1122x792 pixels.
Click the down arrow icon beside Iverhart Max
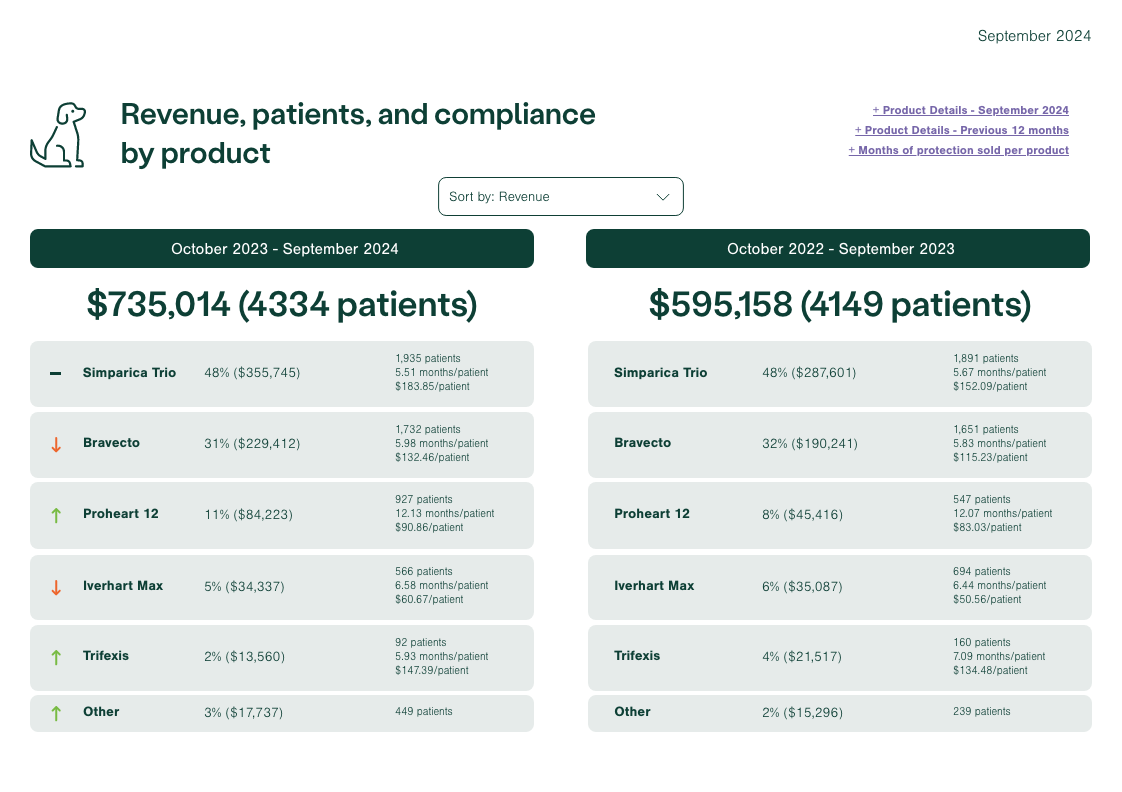pyautogui.click(x=56, y=587)
